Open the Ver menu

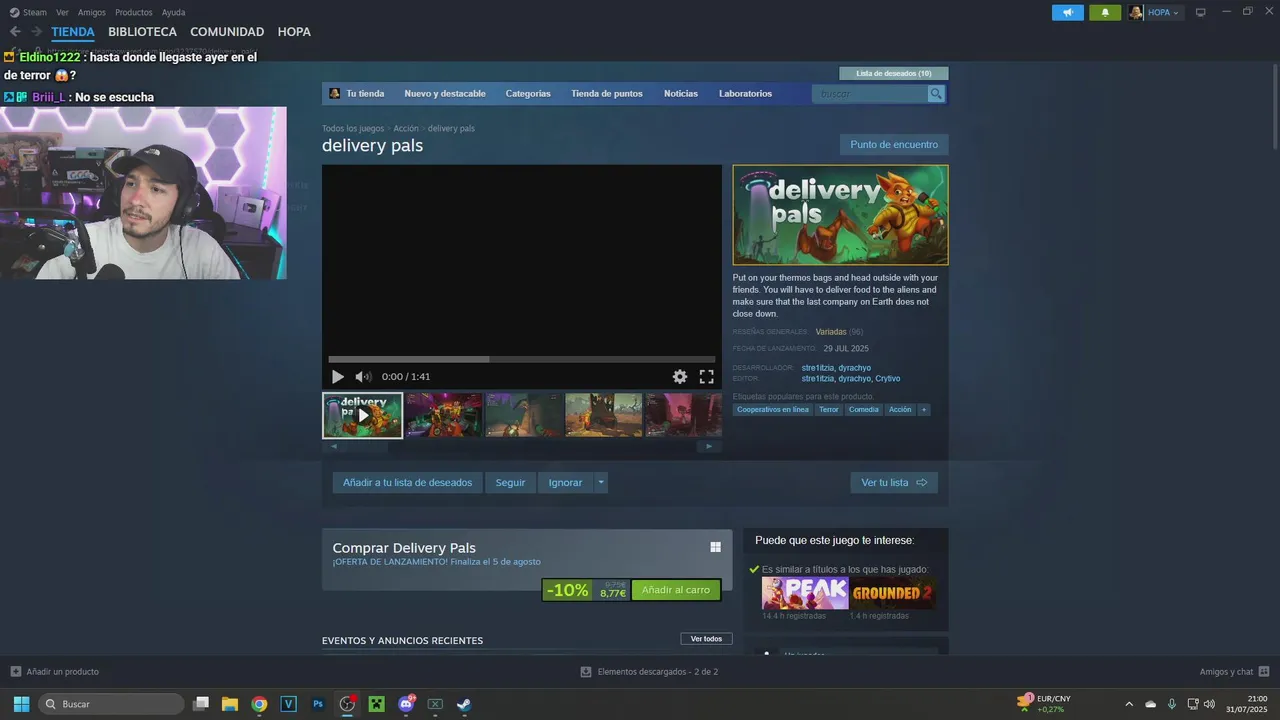coord(62,12)
